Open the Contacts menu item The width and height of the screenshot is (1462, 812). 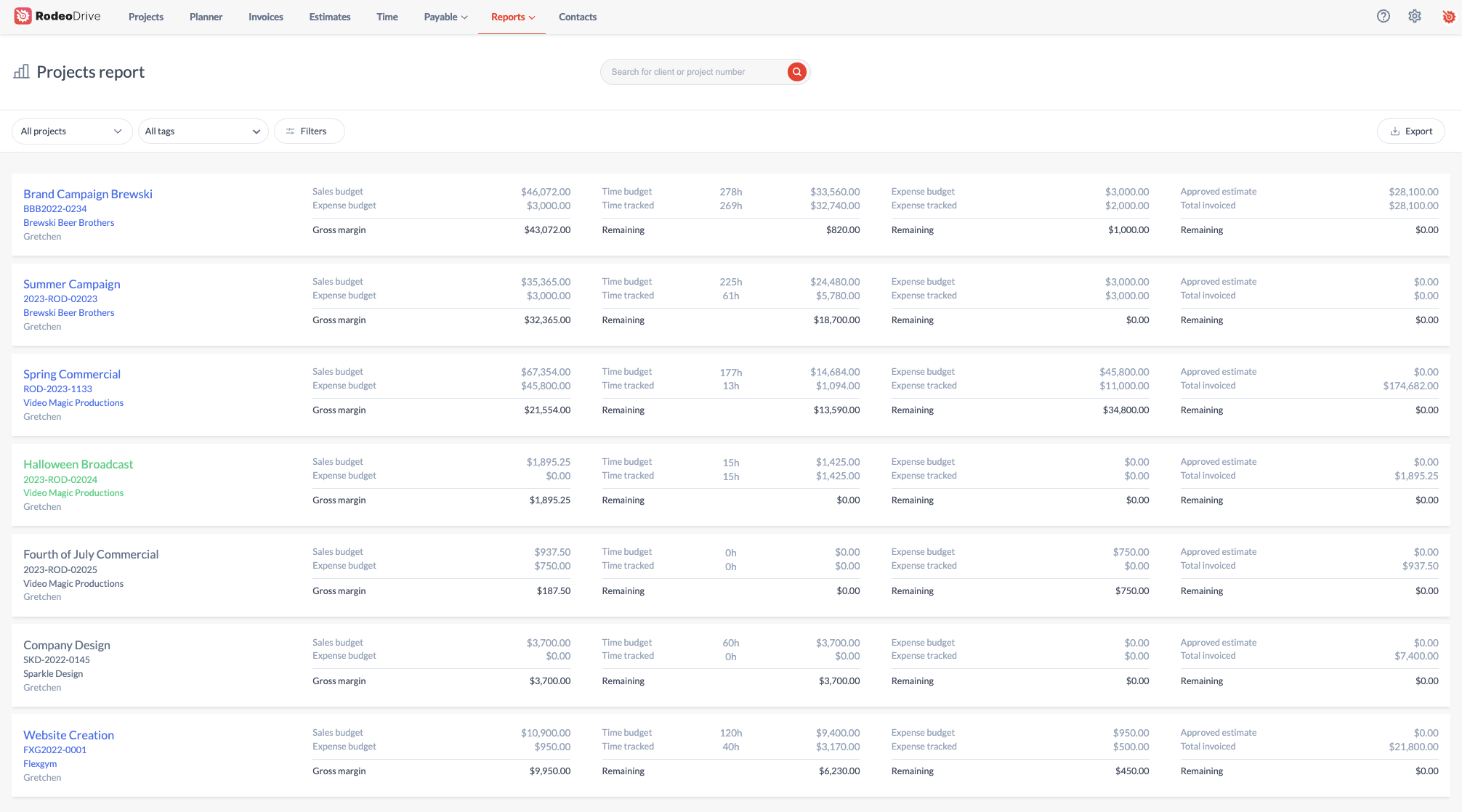click(577, 17)
